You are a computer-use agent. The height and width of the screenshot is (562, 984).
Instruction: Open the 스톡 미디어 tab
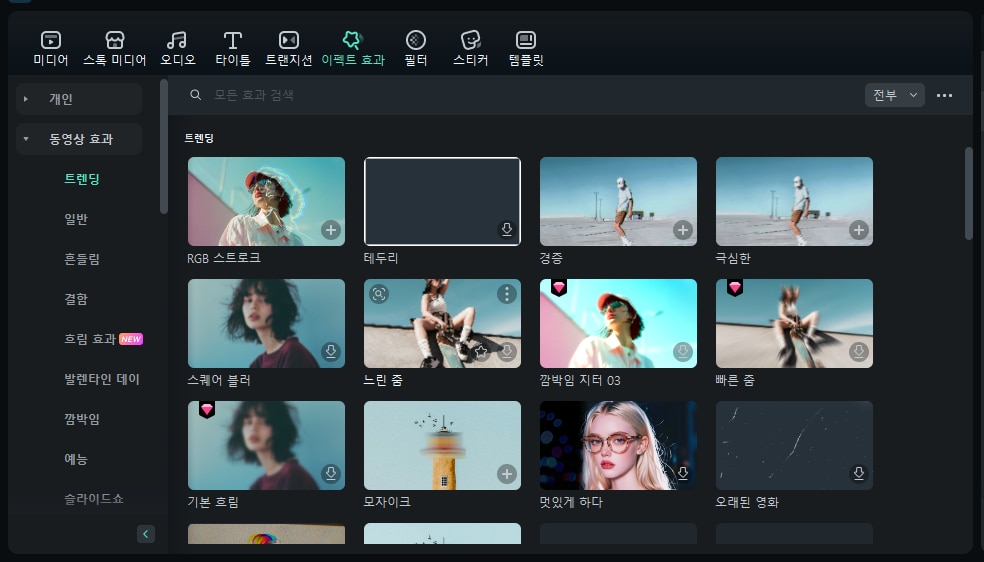[115, 48]
